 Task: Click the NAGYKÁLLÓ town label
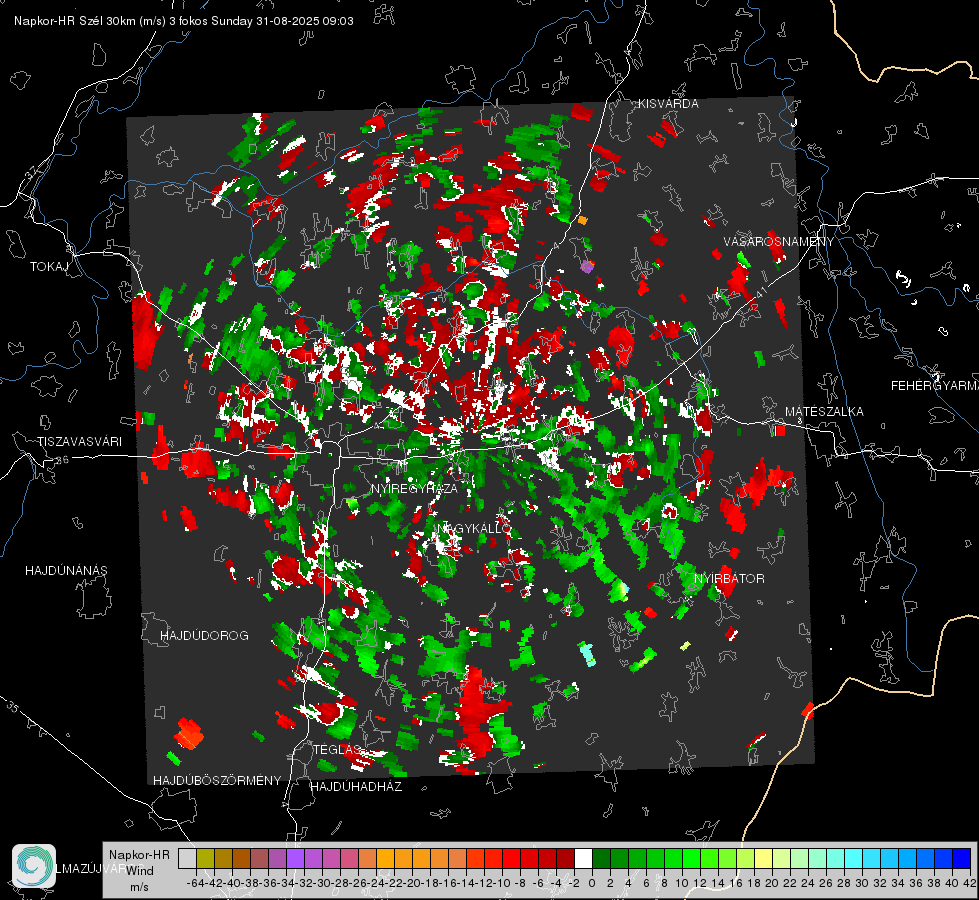coord(474,529)
